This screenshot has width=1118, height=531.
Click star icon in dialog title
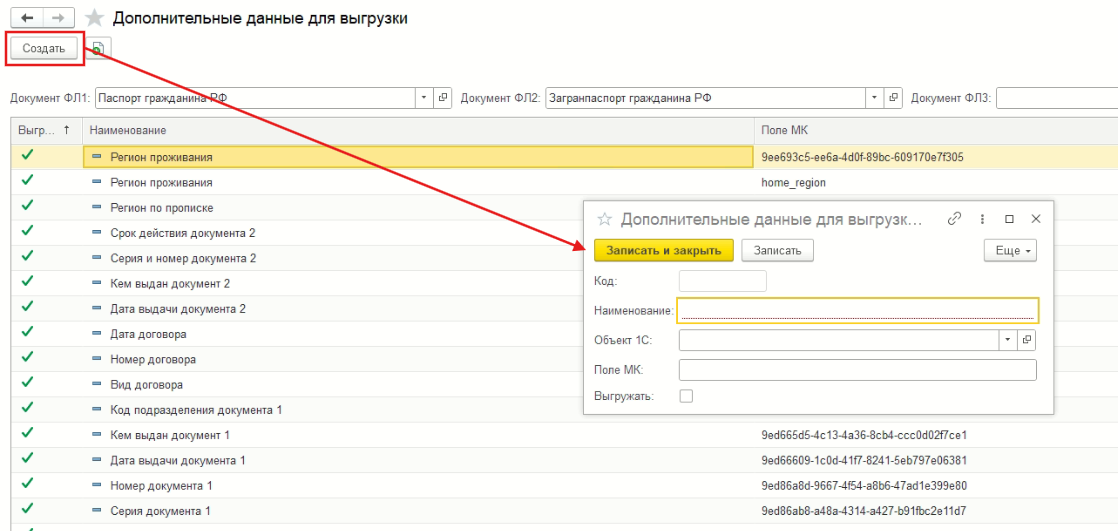604,219
